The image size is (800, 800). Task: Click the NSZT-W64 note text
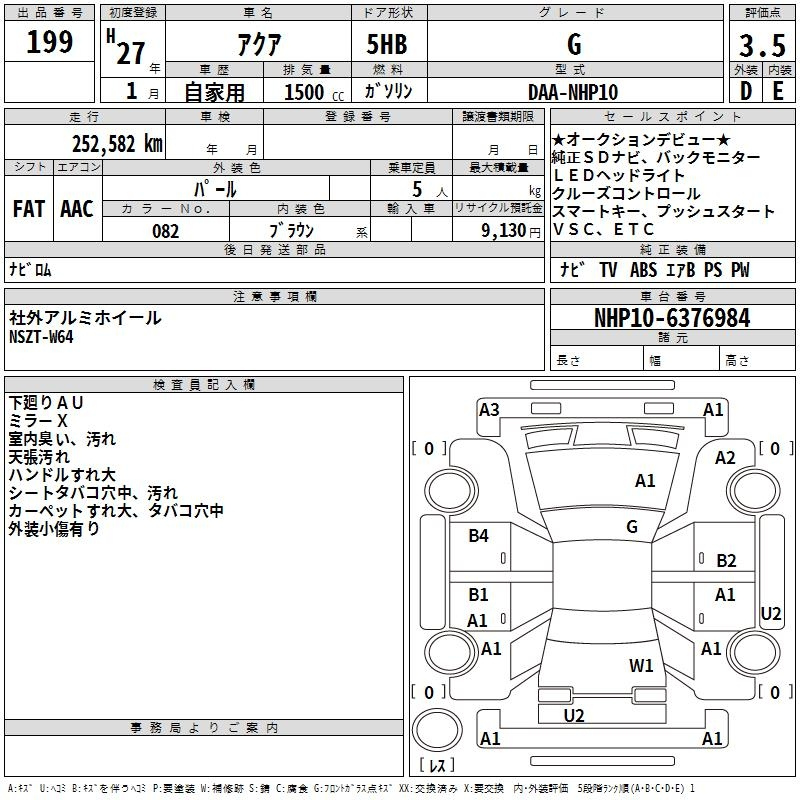tap(41, 337)
